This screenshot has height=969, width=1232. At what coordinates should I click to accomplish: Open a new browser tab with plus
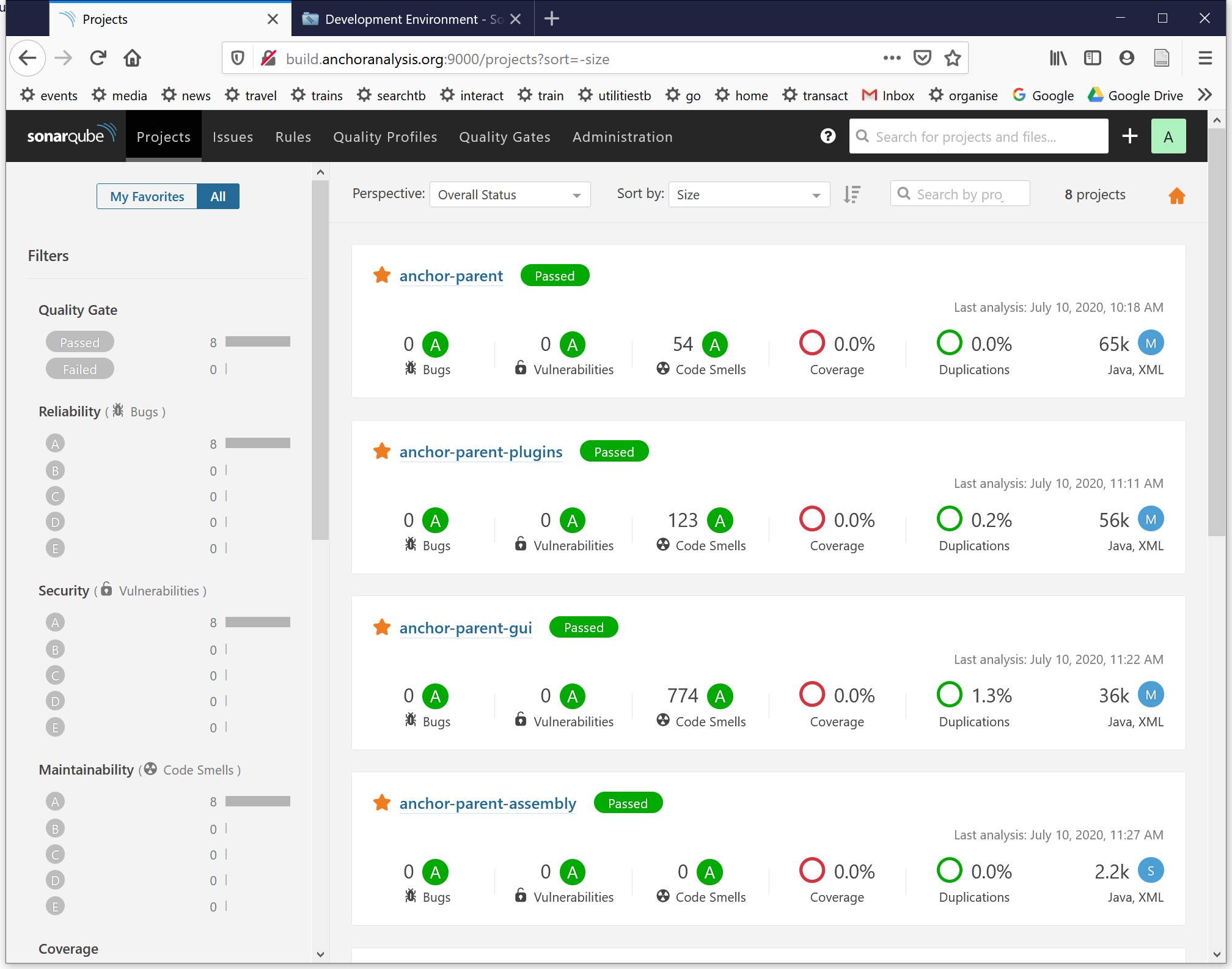click(551, 19)
